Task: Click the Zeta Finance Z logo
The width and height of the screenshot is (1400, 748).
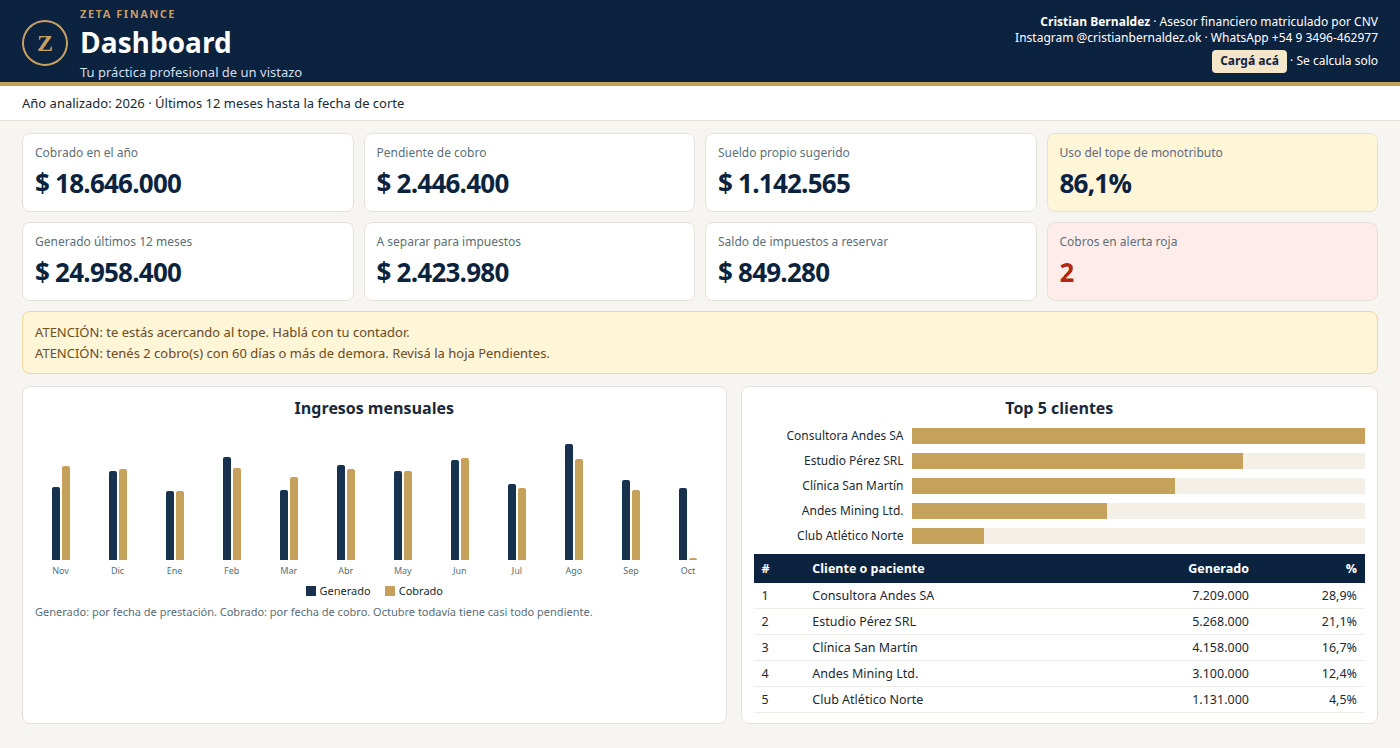Action: click(45, 43)
